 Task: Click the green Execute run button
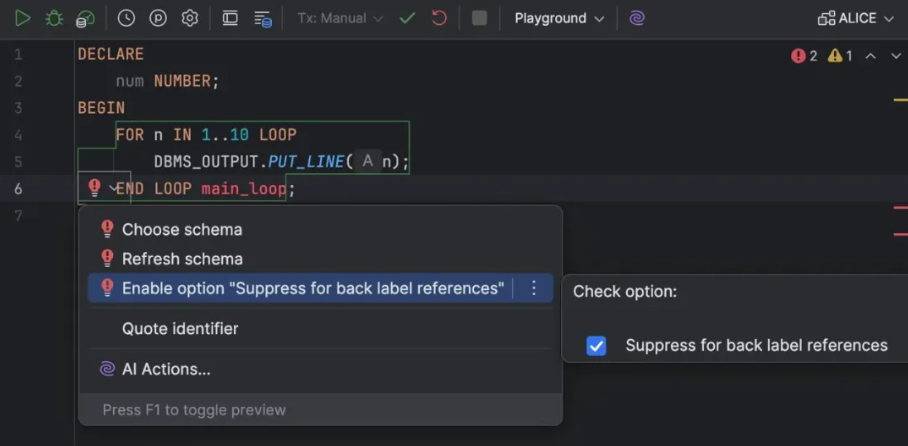tap(22, 18)
